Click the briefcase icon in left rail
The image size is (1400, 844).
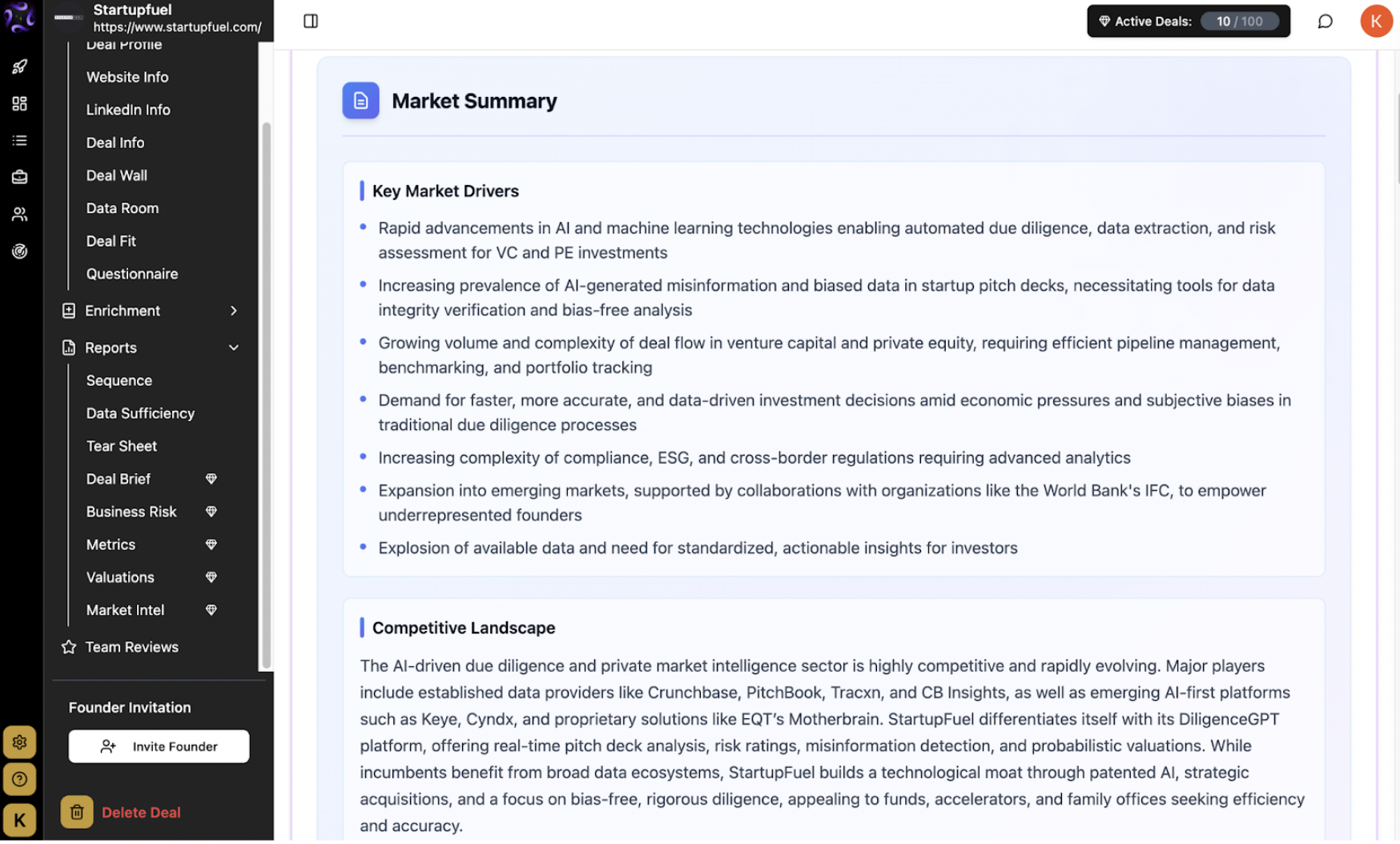click(x=19, y=177)
